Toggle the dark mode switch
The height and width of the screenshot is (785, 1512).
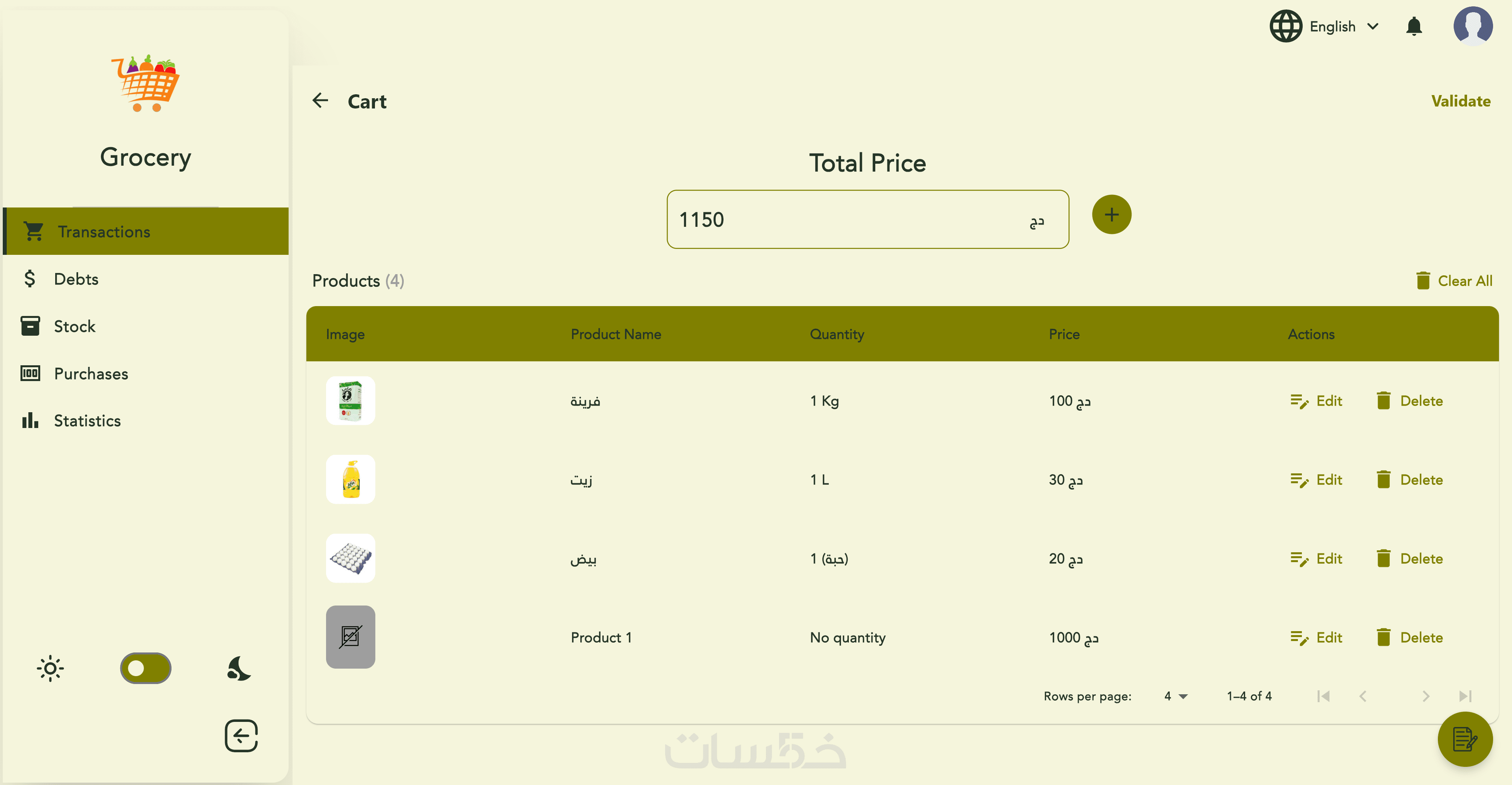145,668
